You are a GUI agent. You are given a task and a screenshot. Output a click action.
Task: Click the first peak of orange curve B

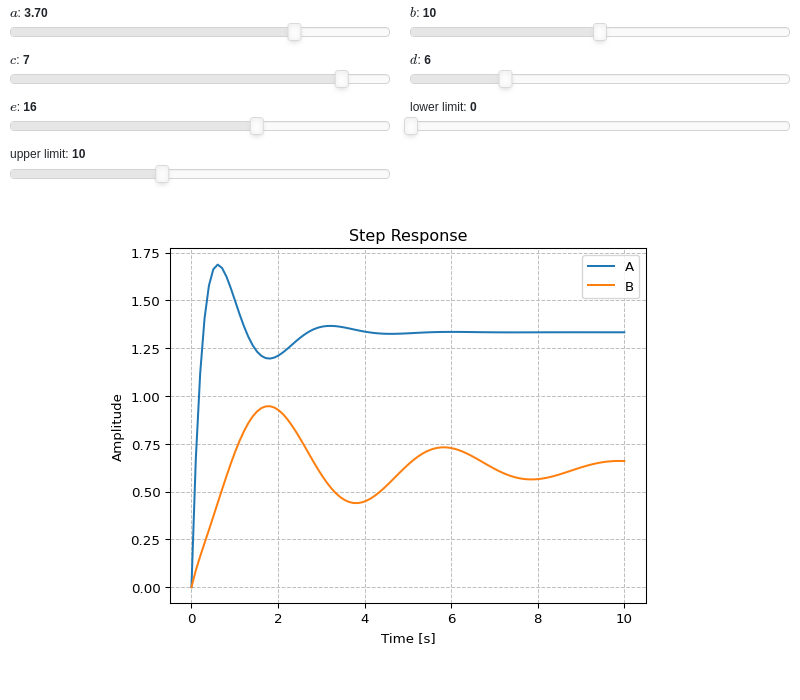click(268, 406)
